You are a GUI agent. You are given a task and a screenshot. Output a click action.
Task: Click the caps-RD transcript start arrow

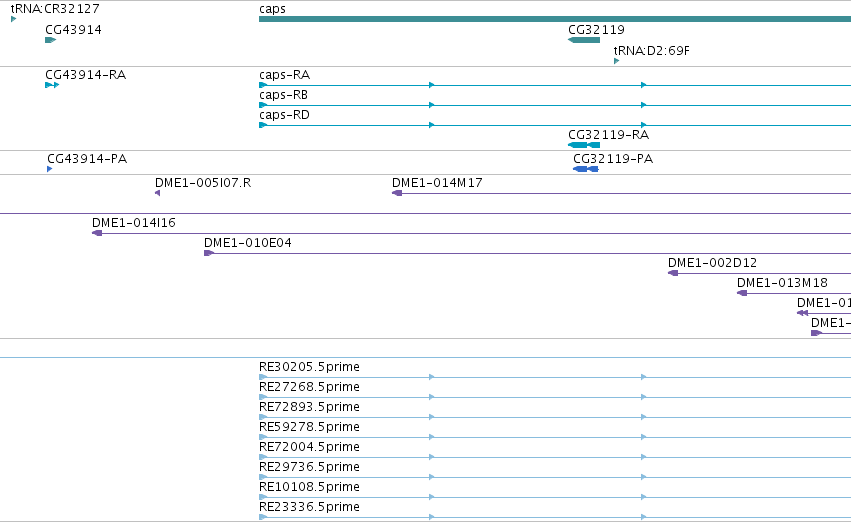point(263,125)
